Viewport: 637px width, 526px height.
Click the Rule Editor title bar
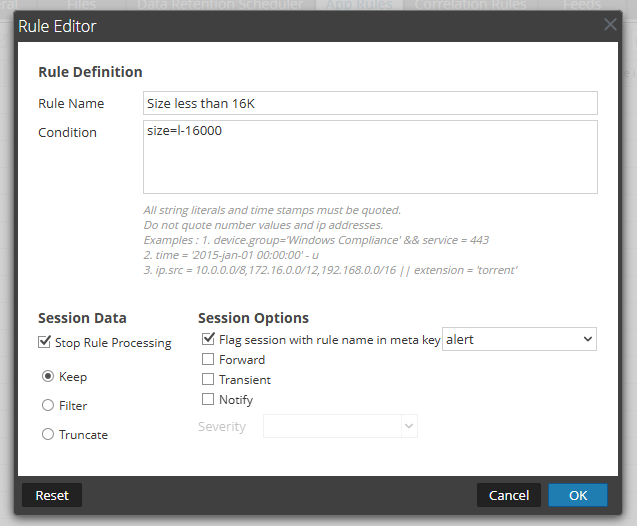pyautogui.click(x=300, y=25)
